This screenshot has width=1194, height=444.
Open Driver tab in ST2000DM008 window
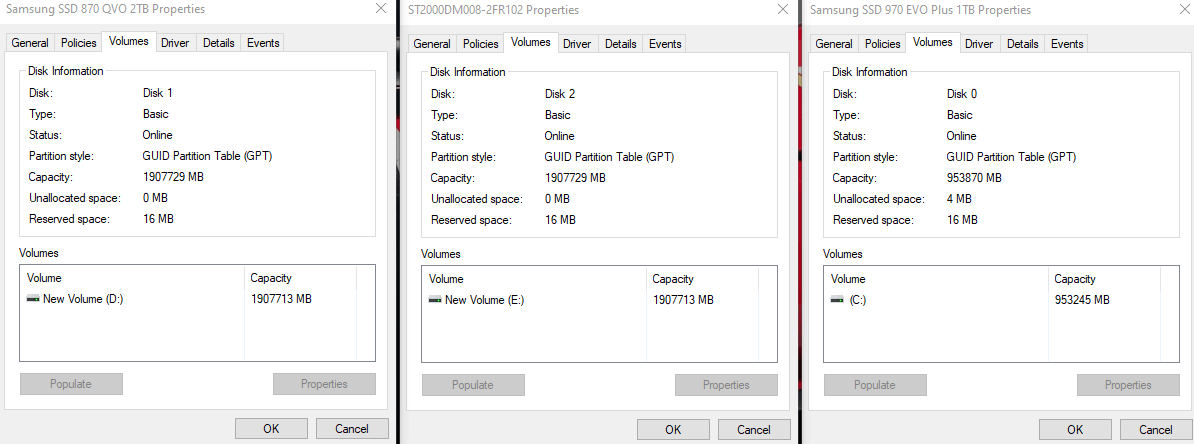click(577, 44)
